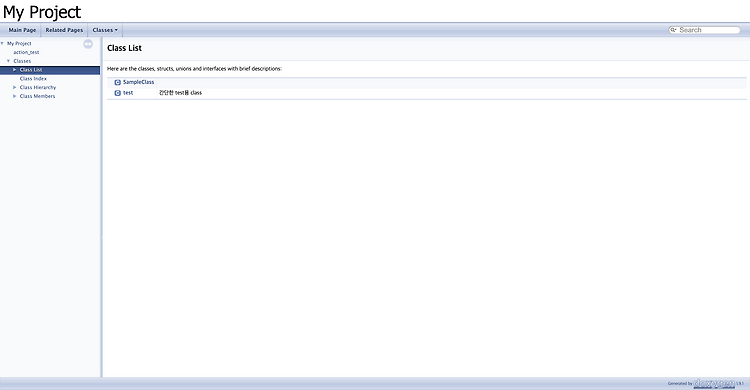Select My Project in the tree

[x=19, y=44]
